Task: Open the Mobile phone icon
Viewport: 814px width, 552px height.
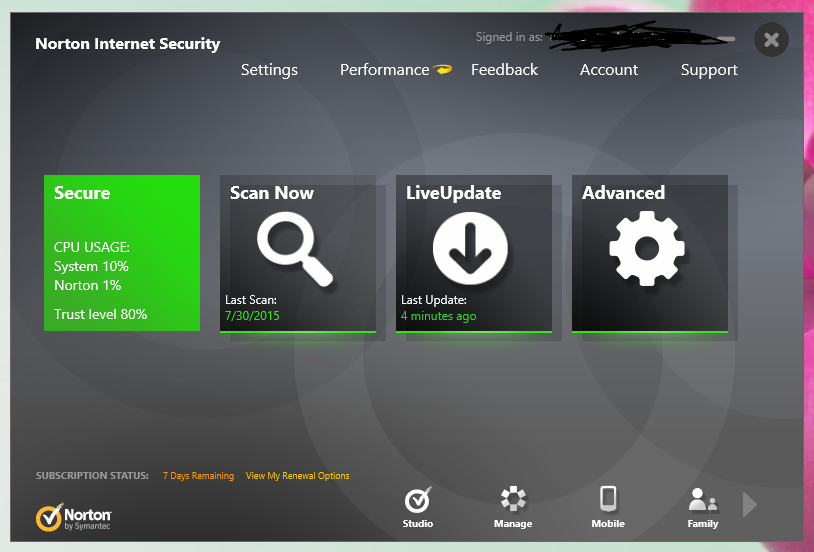Action: pyautogui.click(x=608, y=507)
